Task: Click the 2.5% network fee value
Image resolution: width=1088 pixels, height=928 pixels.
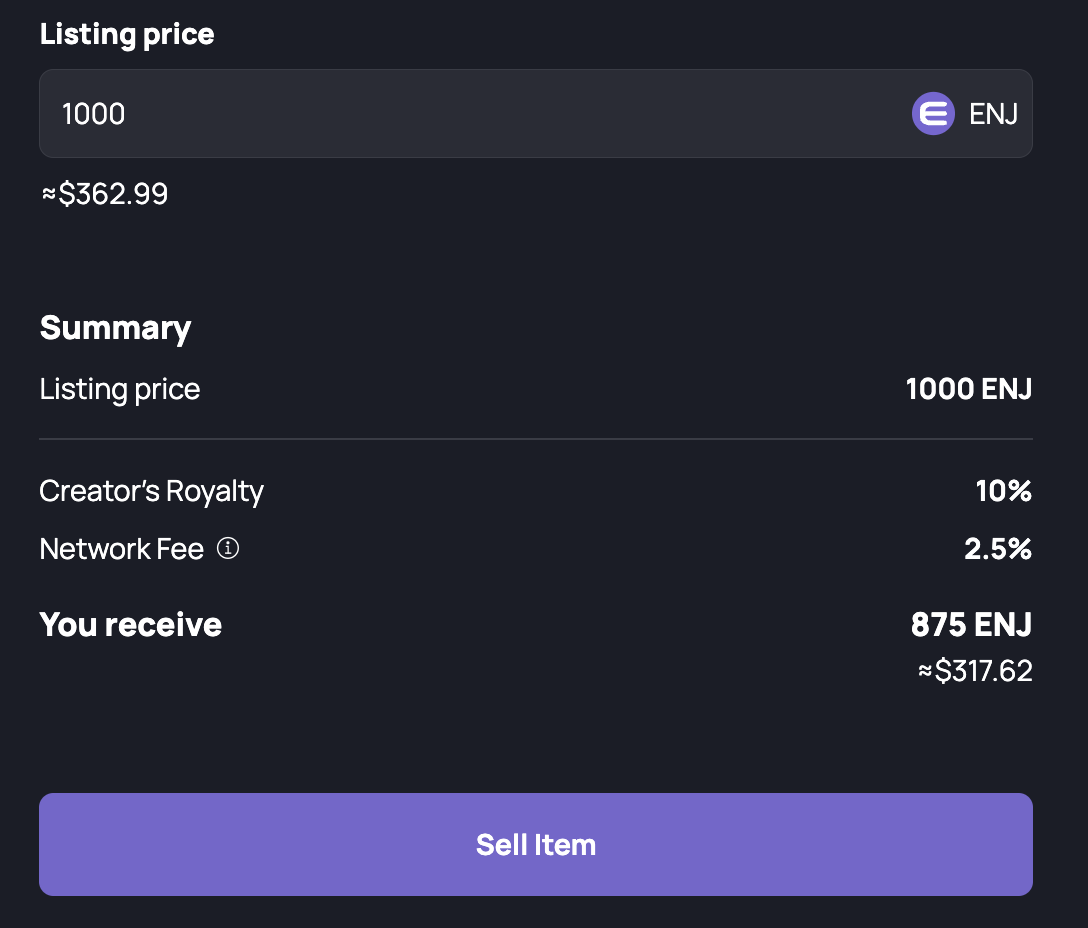Action: coord(998,549)
